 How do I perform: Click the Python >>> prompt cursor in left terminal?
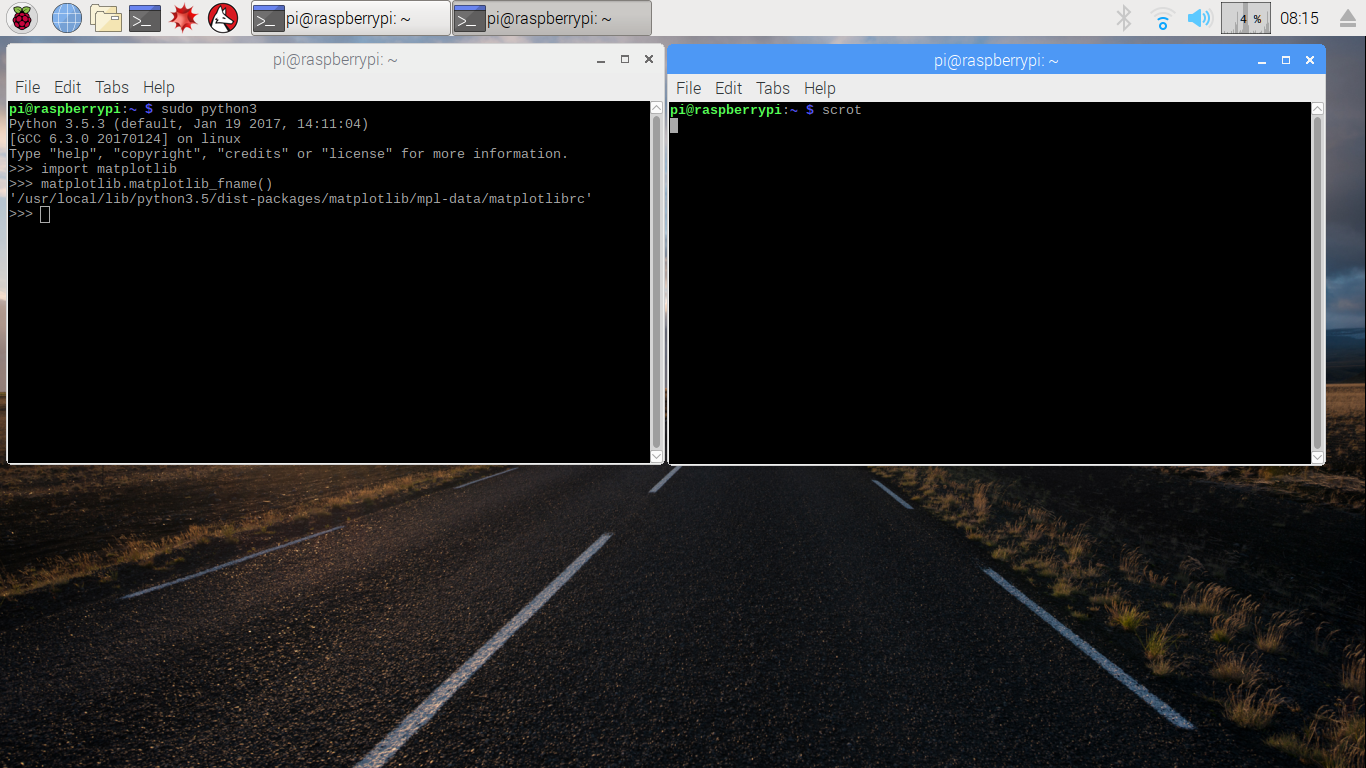tap(45, 214)
